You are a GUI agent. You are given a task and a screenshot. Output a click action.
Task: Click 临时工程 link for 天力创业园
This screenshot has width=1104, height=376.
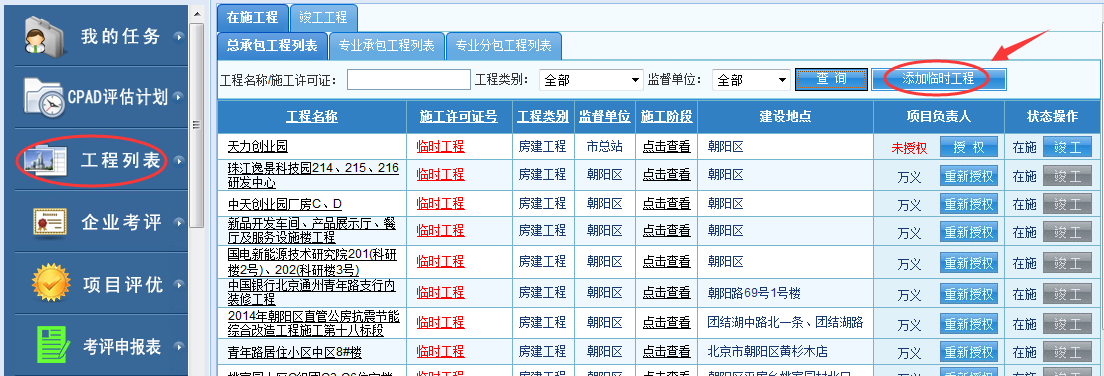(x=441, y=146)
